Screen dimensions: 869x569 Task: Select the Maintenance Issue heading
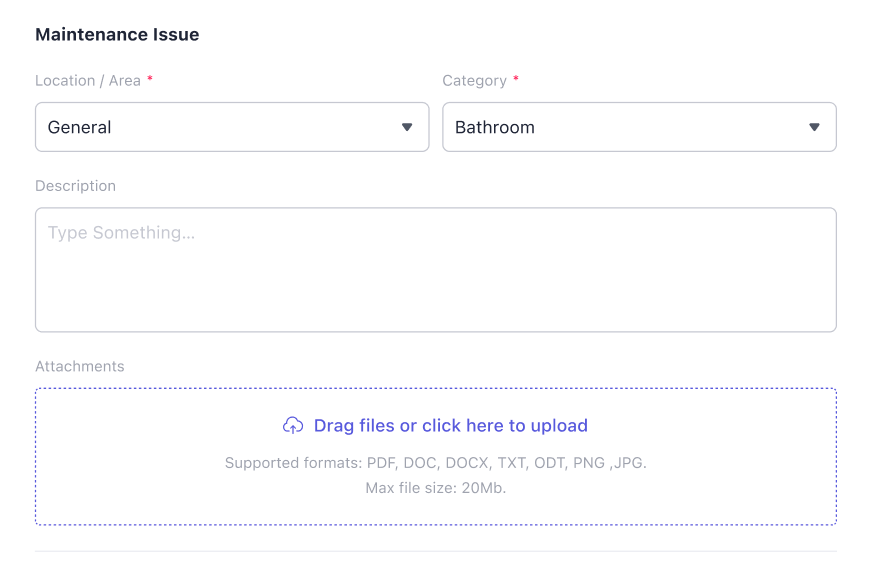click(117, 35)
